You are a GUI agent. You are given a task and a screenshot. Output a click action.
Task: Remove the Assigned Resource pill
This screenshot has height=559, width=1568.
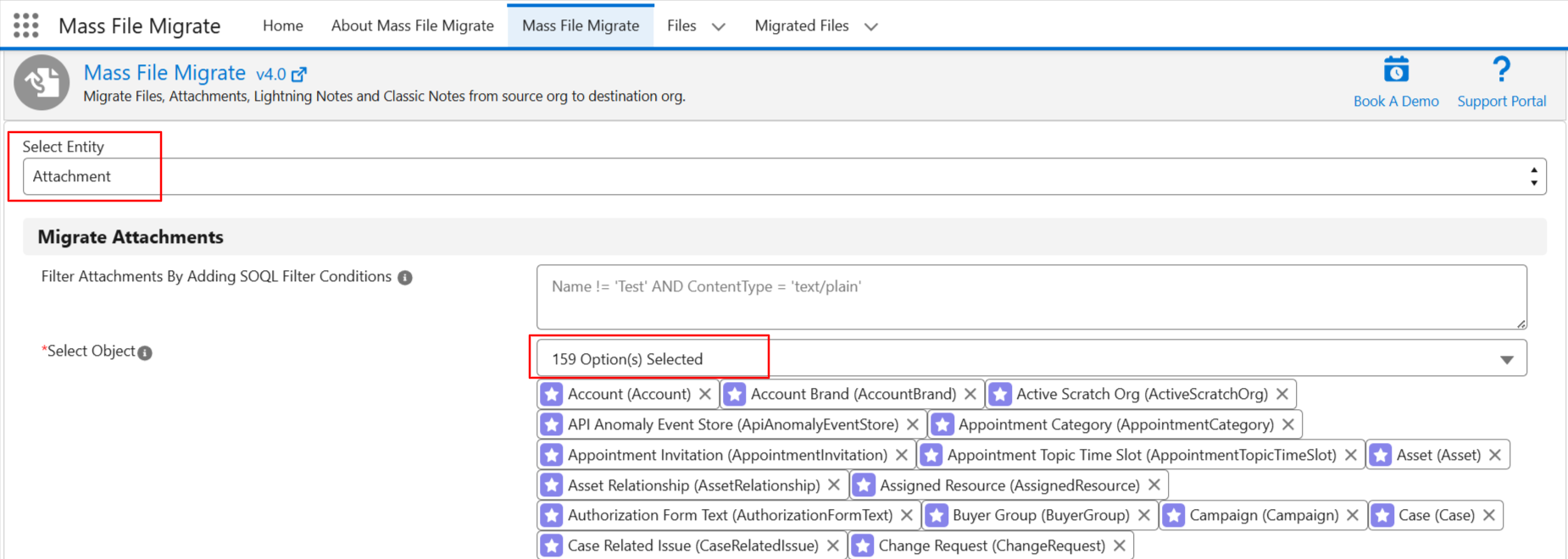pos(1154,484)
